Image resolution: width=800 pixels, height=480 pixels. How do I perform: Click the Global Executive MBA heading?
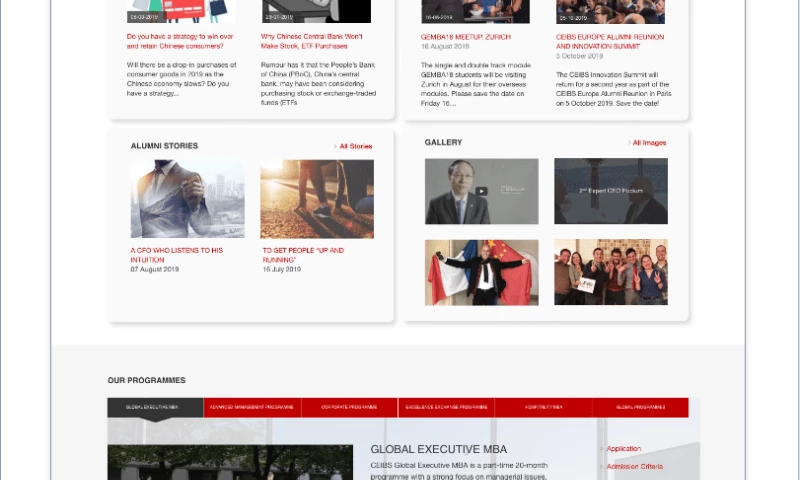pos(438,449)
